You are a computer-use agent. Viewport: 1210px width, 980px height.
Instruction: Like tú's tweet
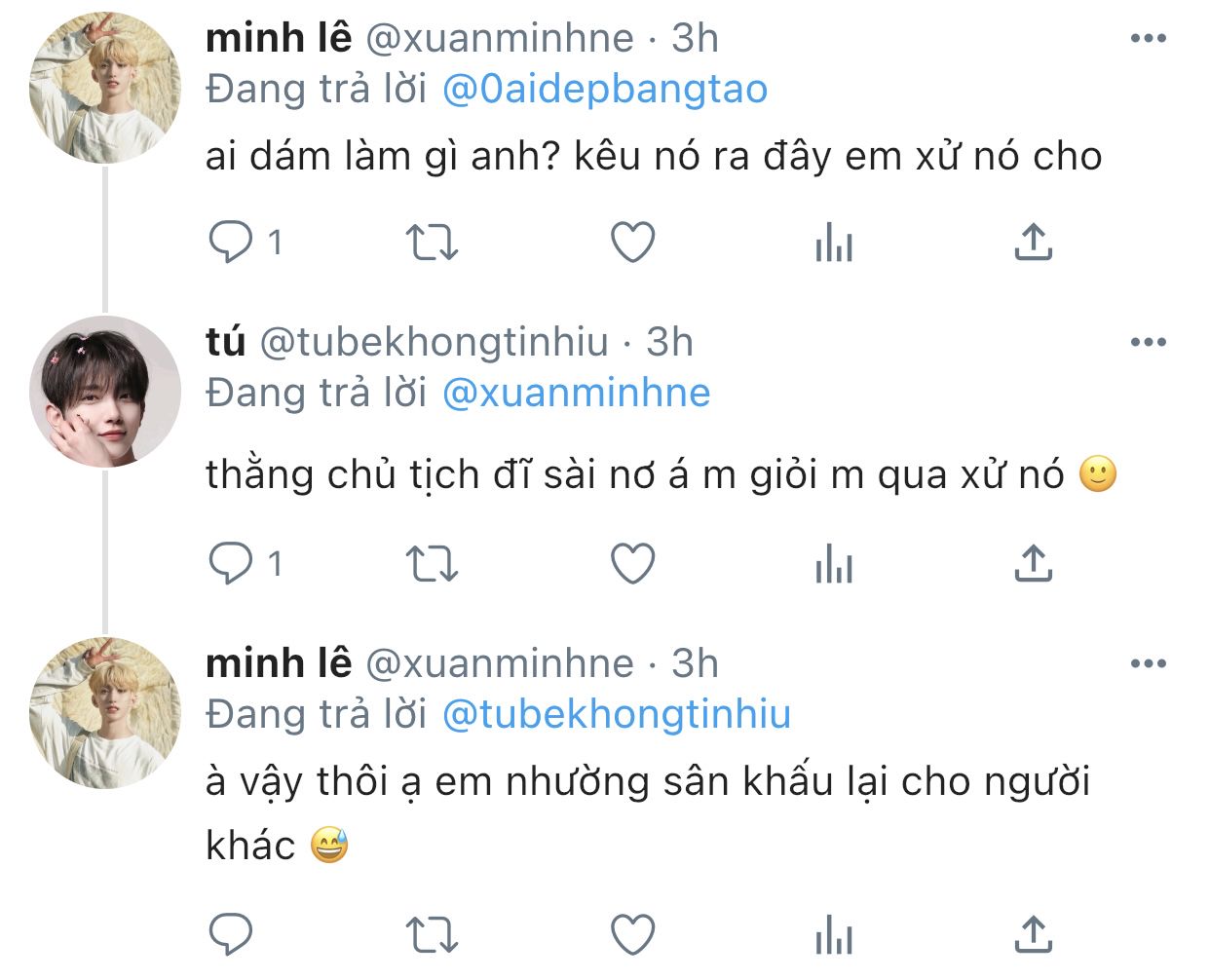(x=632, y=563)
